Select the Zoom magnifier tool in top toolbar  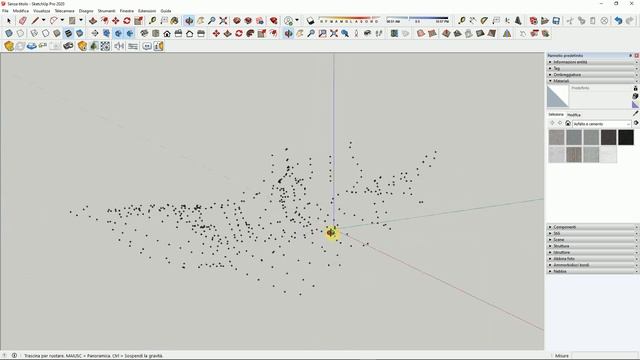(212, 21)
